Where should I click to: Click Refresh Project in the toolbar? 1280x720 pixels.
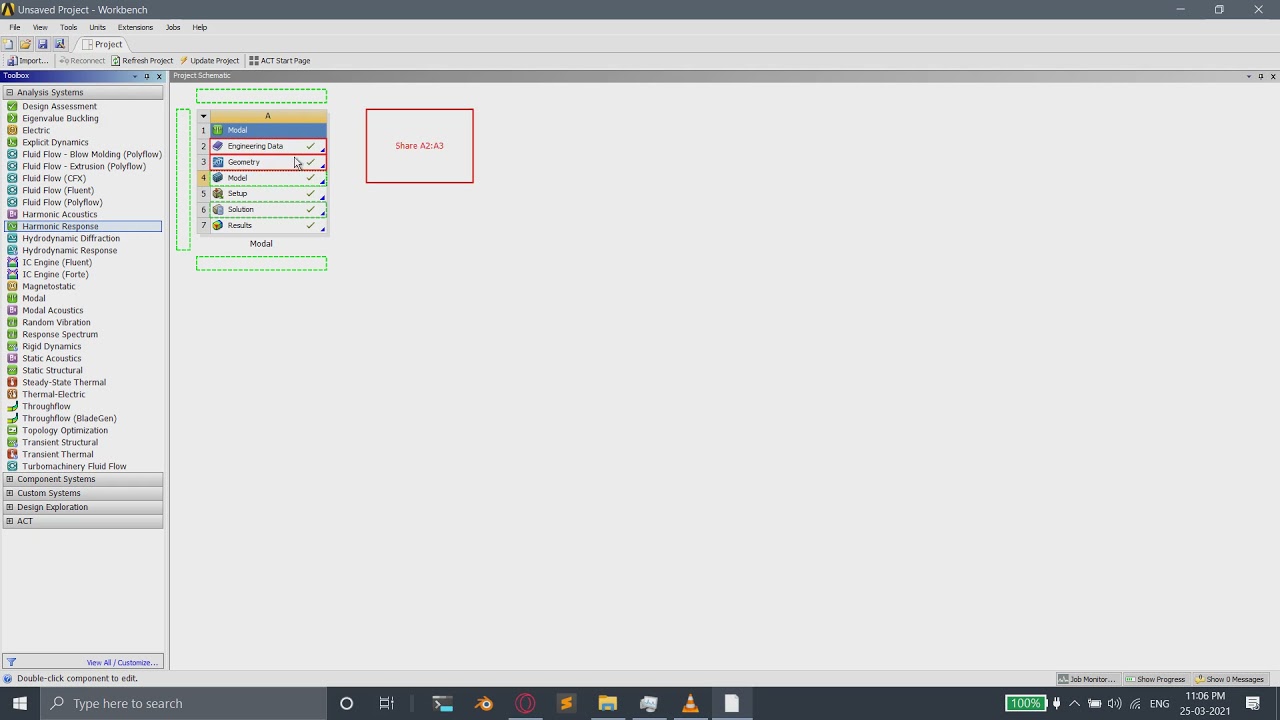click(x=142, y=61)
